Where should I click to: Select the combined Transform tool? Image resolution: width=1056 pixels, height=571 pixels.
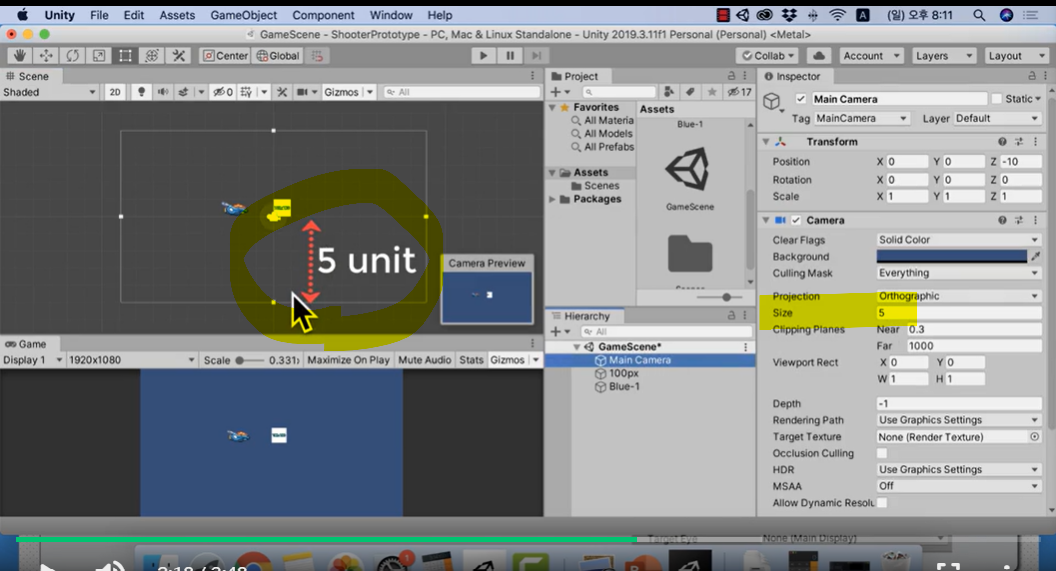[152, 56]
